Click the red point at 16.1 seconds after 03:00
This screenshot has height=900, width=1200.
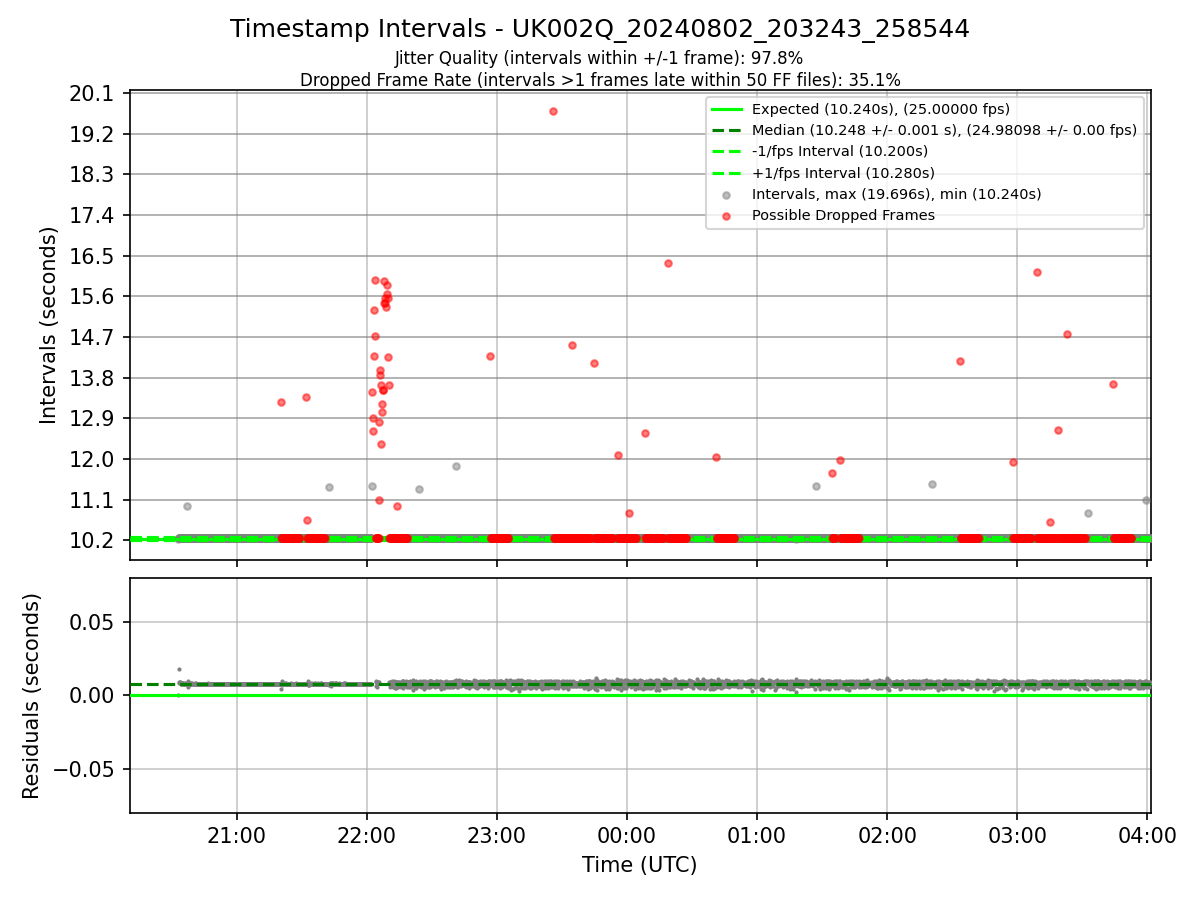point(1037,272)
